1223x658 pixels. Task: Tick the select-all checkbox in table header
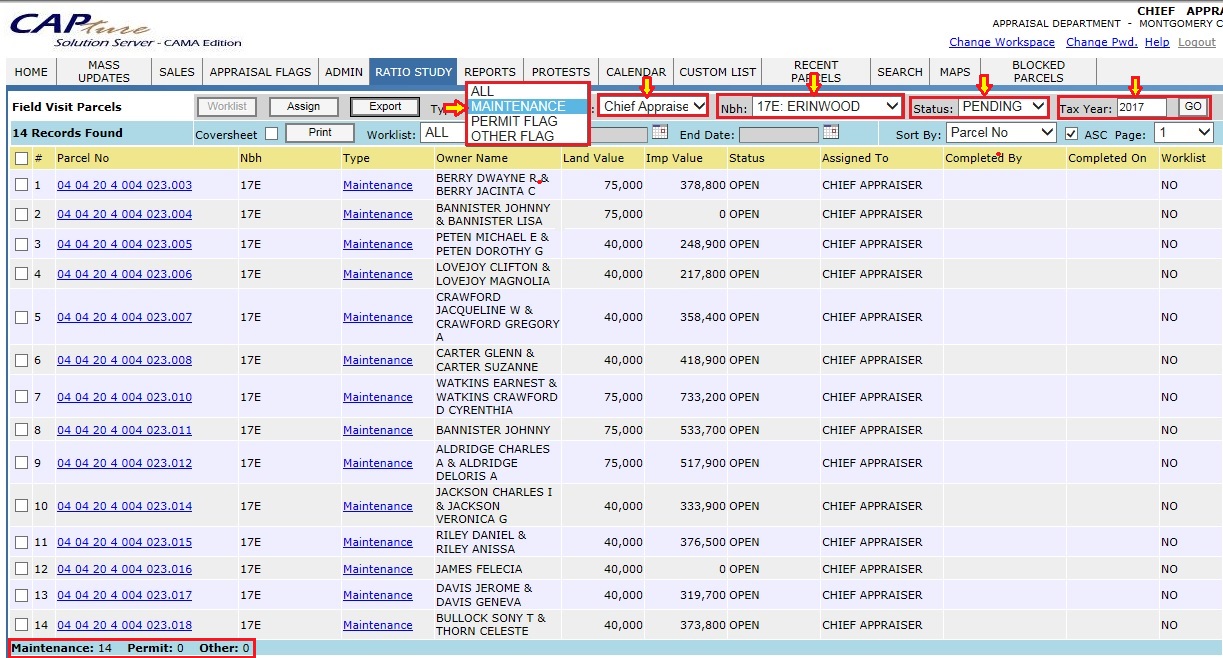click(21, 158)
